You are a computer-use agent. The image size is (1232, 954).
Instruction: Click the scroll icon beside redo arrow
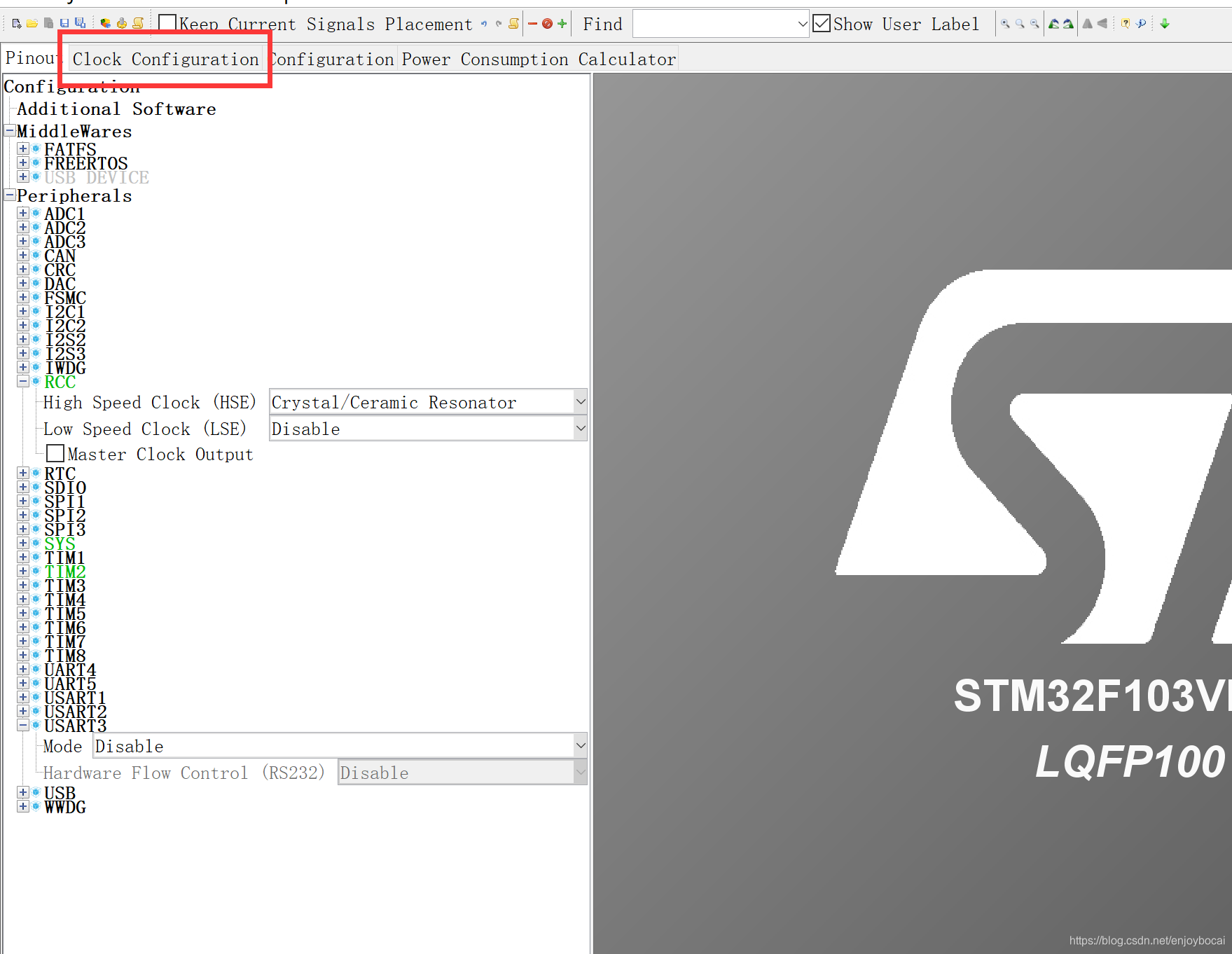[513, 24]
